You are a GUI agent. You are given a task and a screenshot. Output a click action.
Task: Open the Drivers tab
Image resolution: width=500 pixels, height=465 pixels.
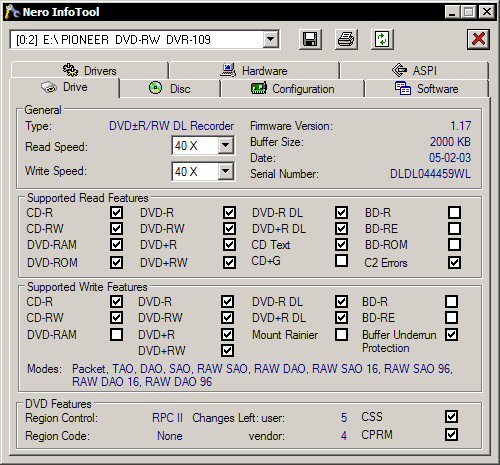89,70
